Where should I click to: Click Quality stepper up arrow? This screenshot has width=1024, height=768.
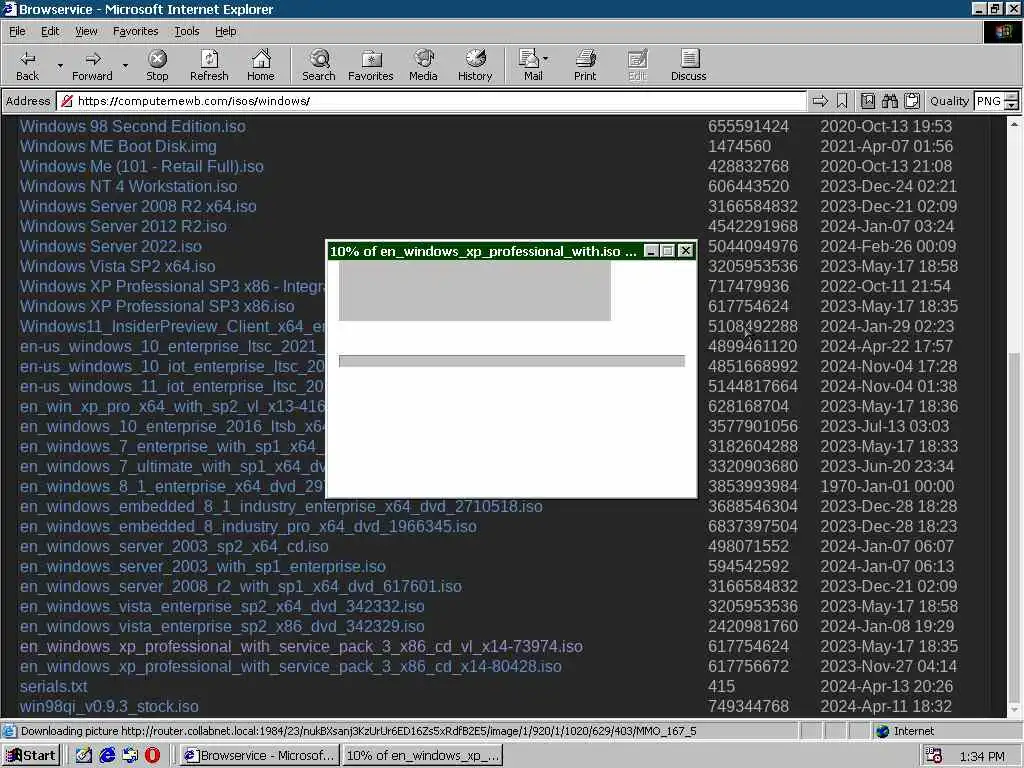point(1011,97)
